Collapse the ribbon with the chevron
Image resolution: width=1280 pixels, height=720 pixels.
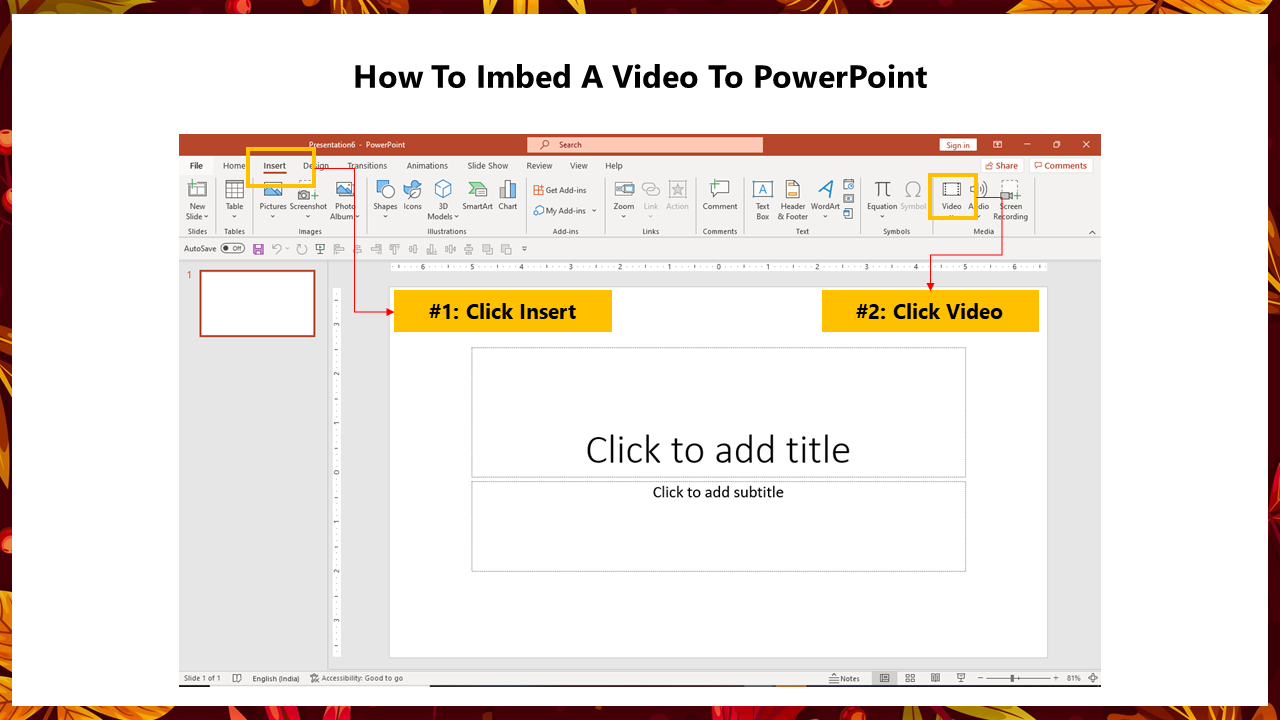coord(1092,232)
